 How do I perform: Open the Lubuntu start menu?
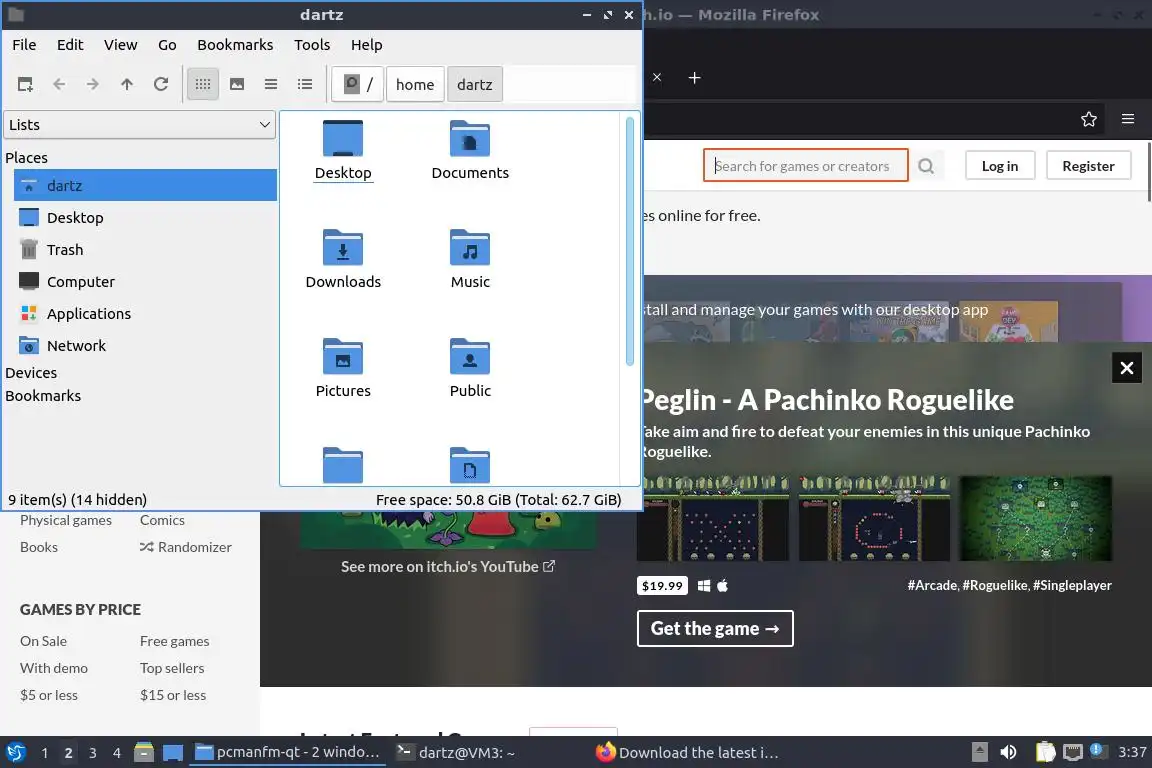(16, 753)
